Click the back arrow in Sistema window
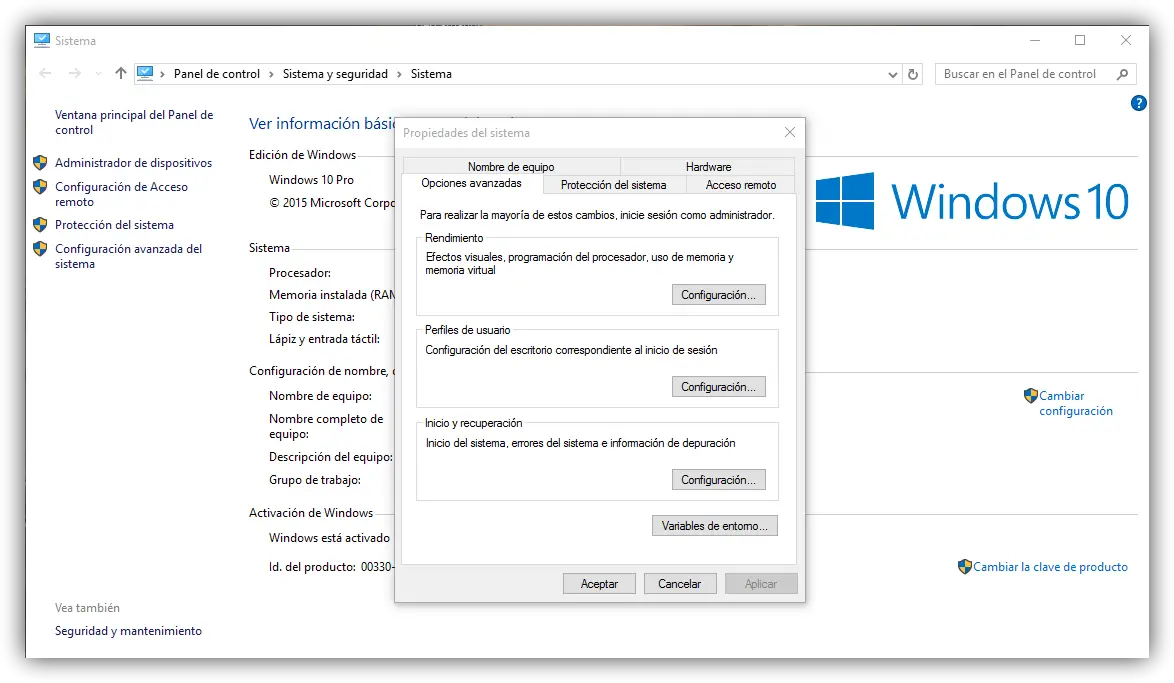The image size is (1174, 683). 45,73
